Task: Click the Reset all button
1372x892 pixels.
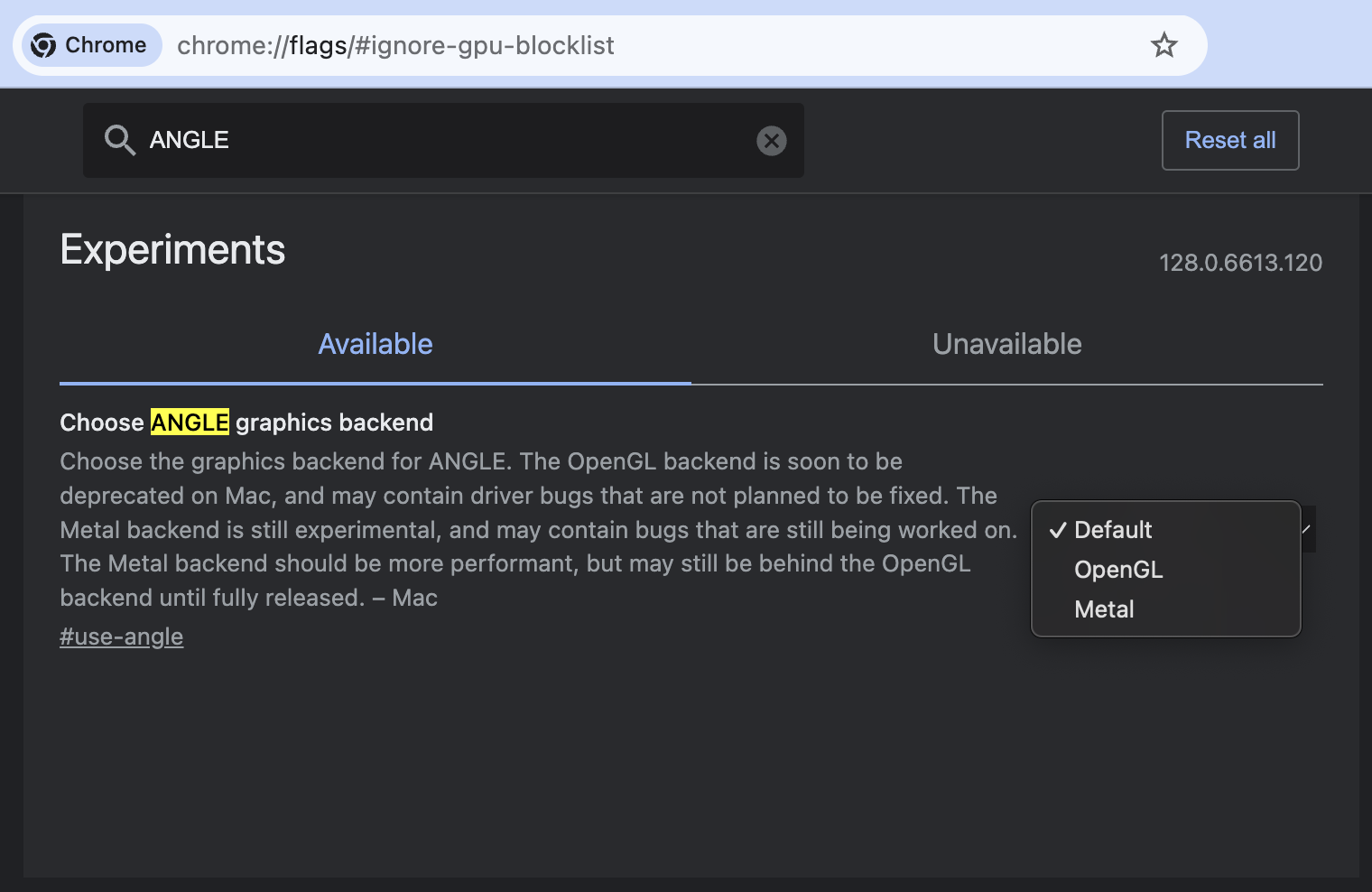Action: 1229,140
